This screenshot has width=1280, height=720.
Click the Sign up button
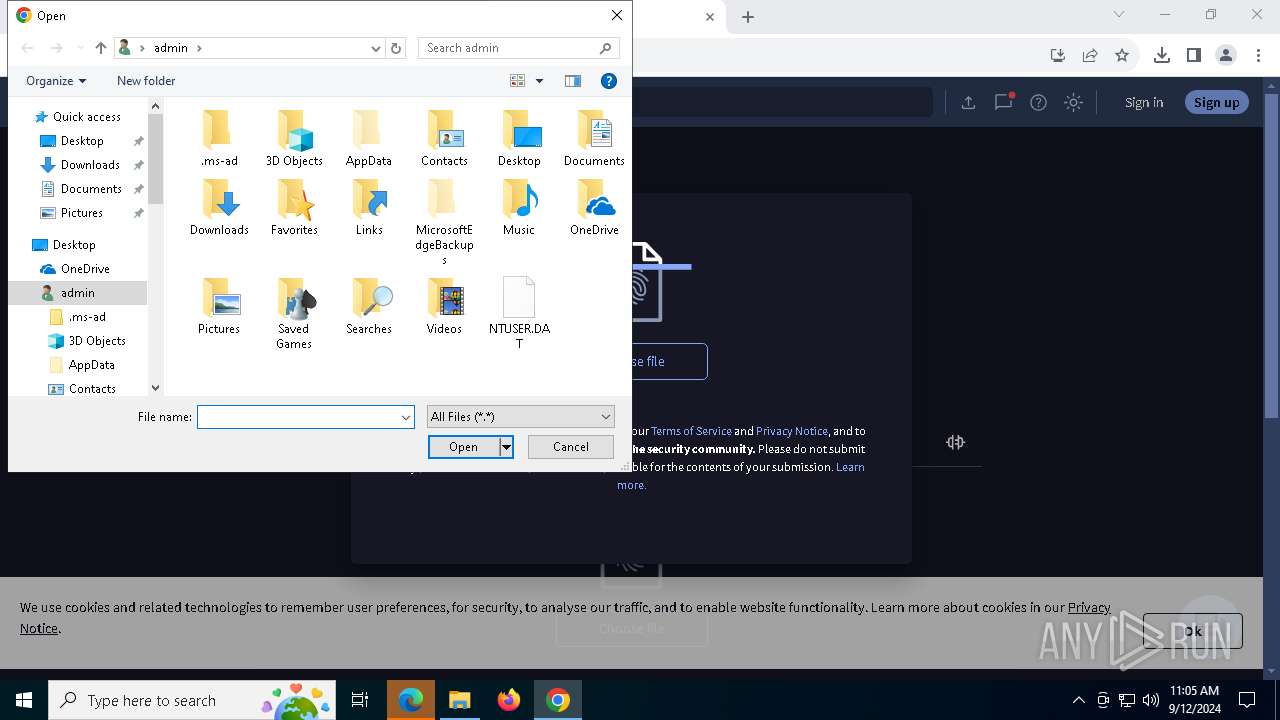tap(1216, 102)
